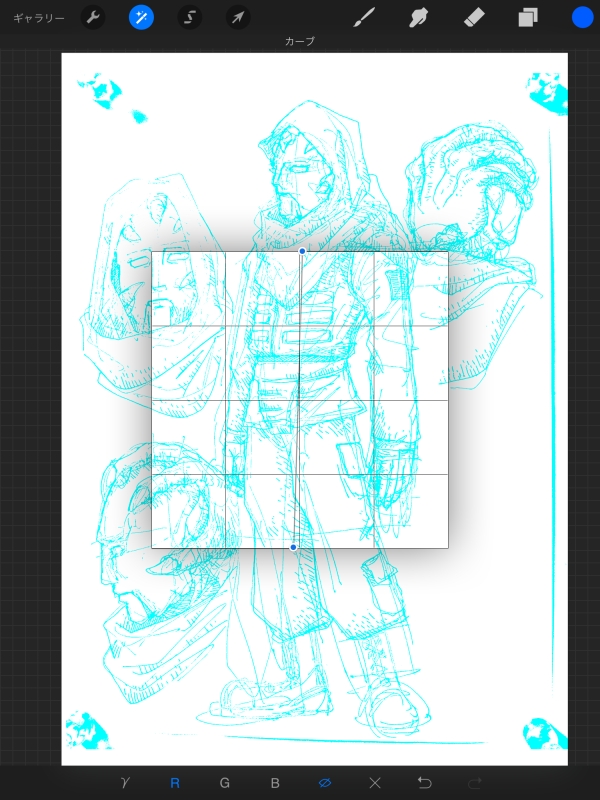Image resolution: width=600 pixels, height=800 pixels.
Task: Click the upper curve control point
Action: [x=302, y=251]
